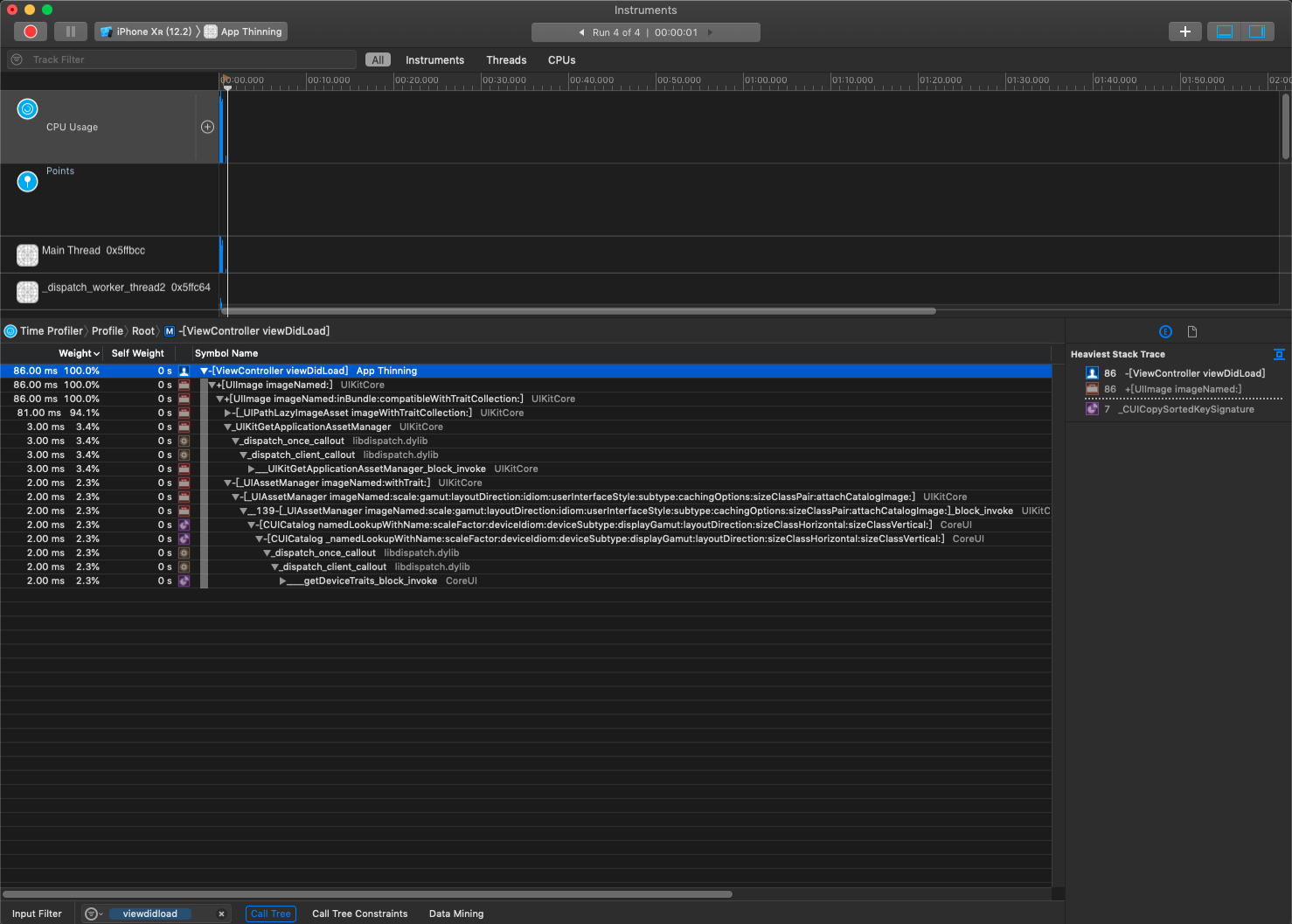Select +[UIImage imageNamed:] in Heaviest Stack Trace
This screenshot has height=924, width=1292.
(x=1183, y=389)
